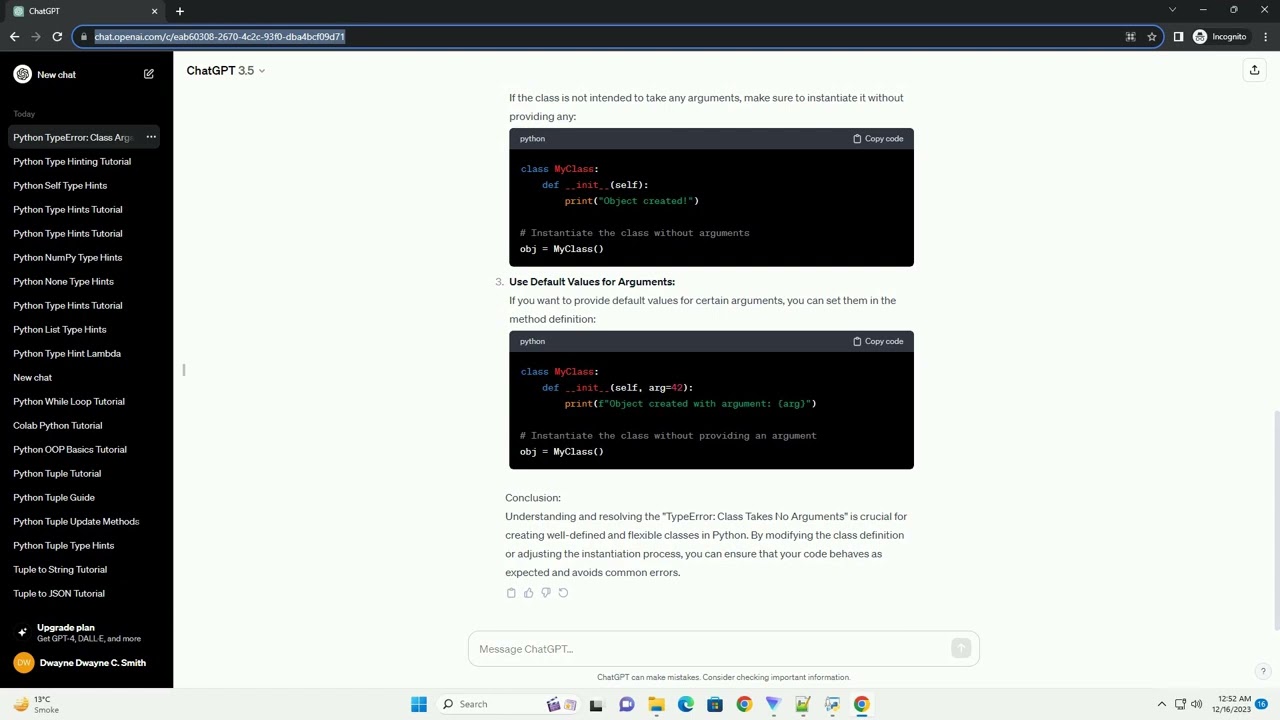Open Python None Type Hints chat
This screenshot has height=720, width=1280.
click(63, 281)
